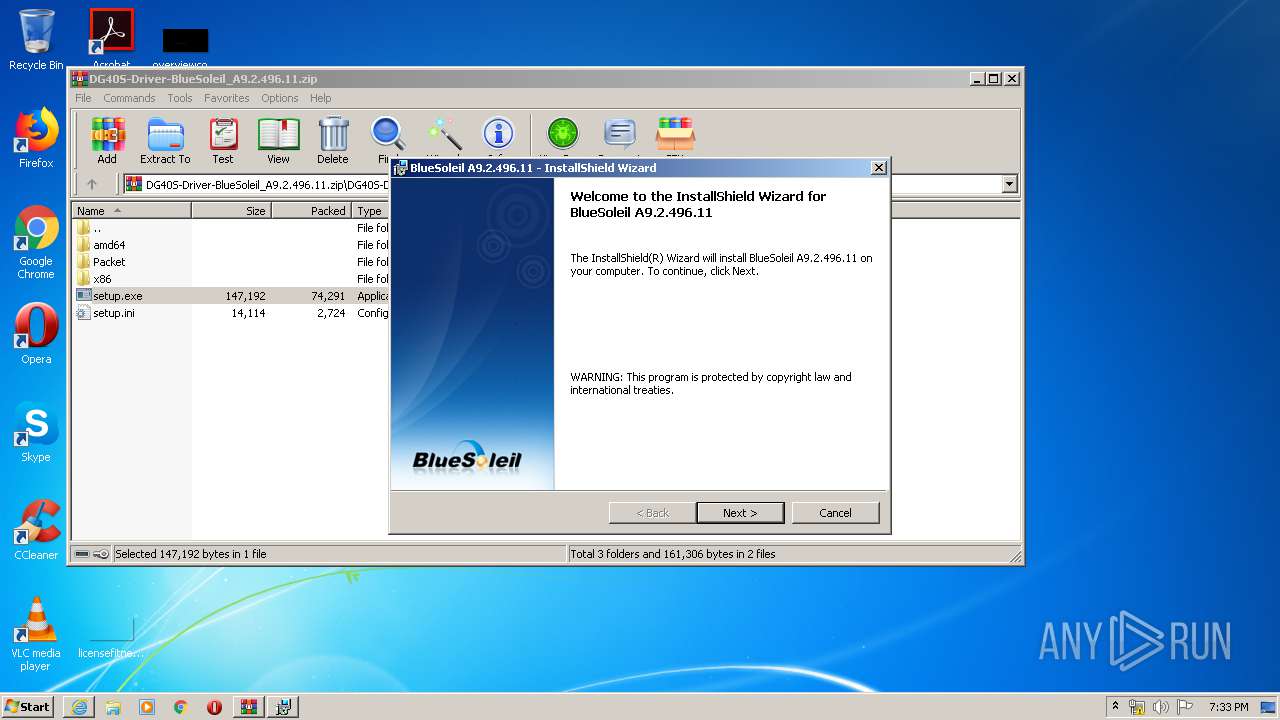The width and height of the screenshot is (1280, 720).
Task: Open the licensefitne desktop file
Action: (x=111, y=634)
